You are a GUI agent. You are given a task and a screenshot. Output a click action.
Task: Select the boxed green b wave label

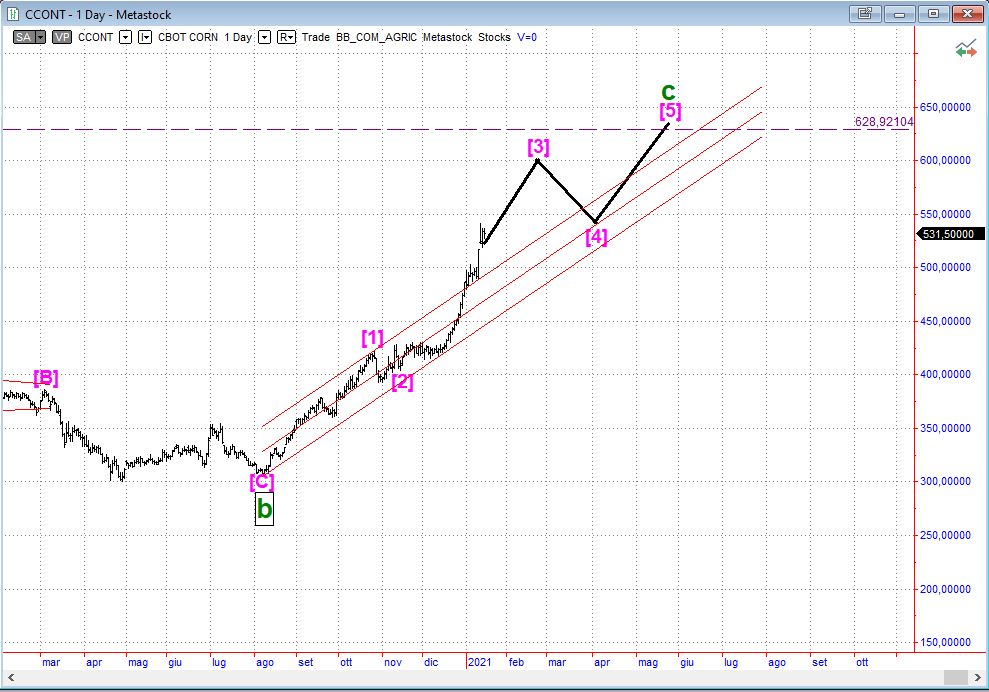coord(264,508)
